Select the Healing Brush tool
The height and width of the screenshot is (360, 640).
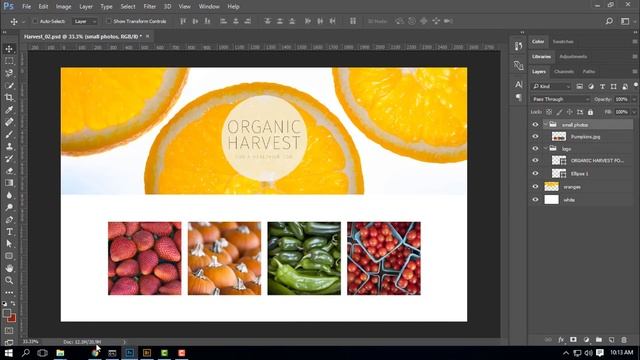pyautogui.click(x=9, y=122)
